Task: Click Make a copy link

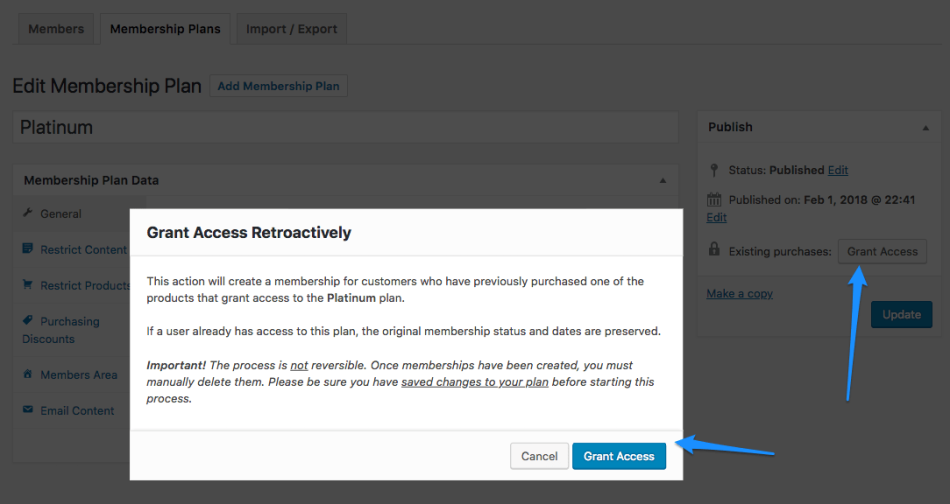Action: [x=739, y=294]
